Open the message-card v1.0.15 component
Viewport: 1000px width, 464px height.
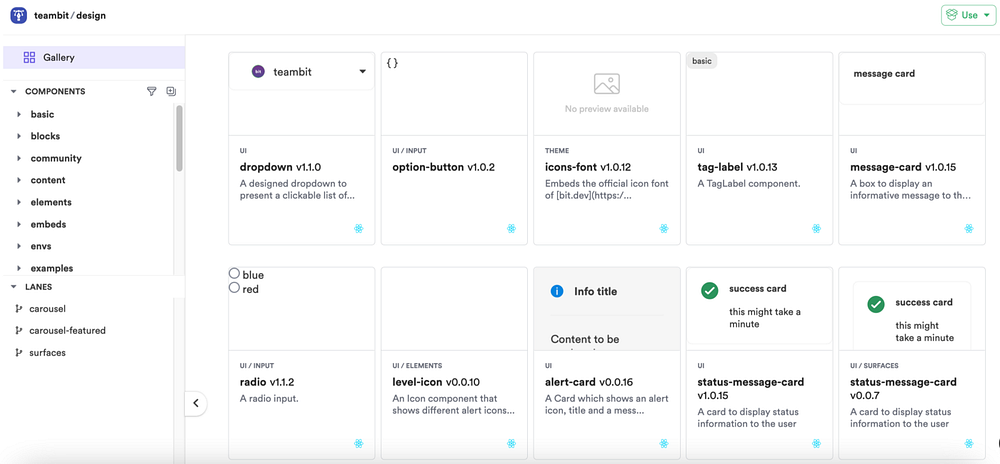coord(902,167)
